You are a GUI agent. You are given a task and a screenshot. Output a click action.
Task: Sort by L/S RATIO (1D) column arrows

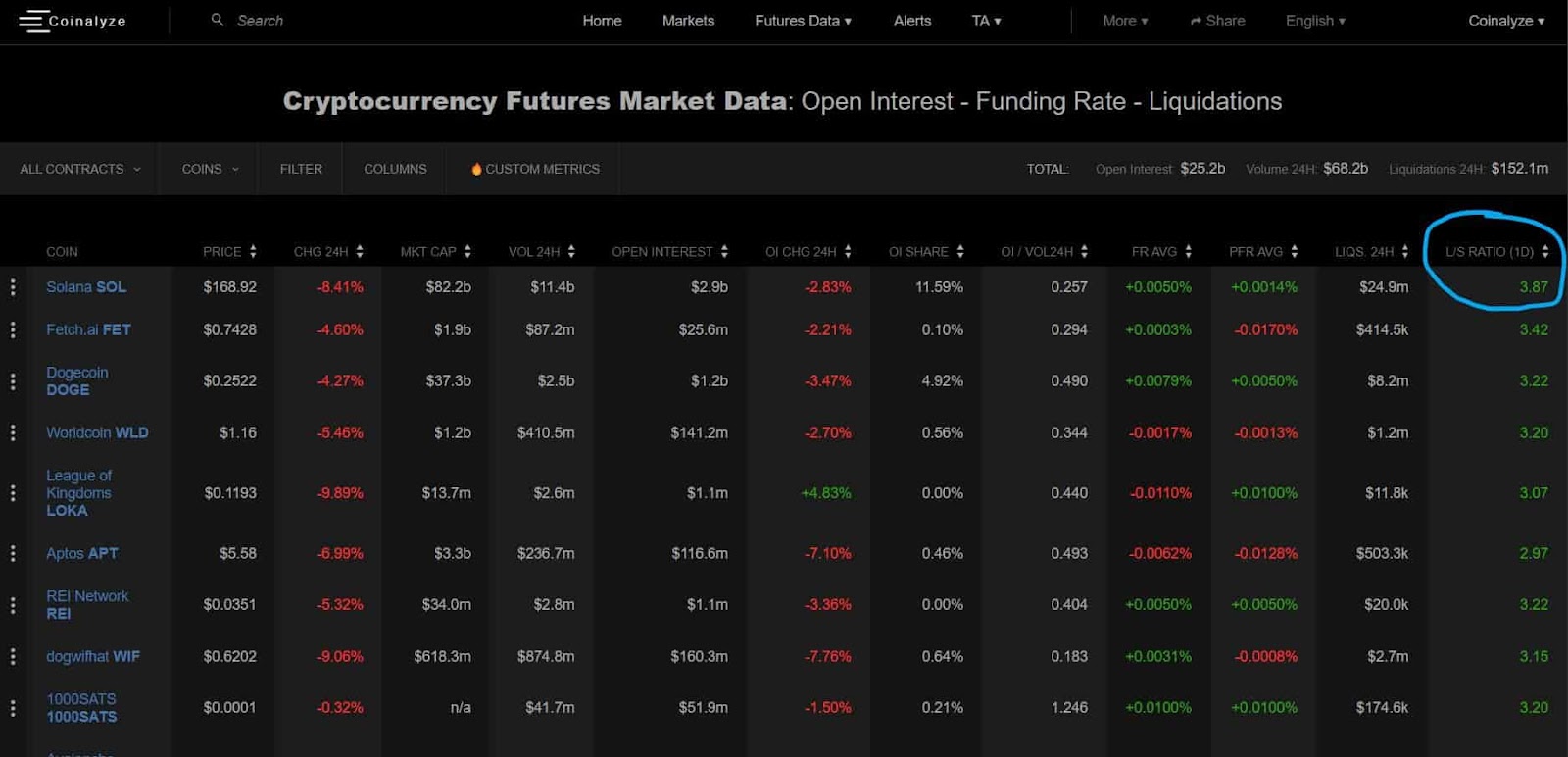point(1545,252)
